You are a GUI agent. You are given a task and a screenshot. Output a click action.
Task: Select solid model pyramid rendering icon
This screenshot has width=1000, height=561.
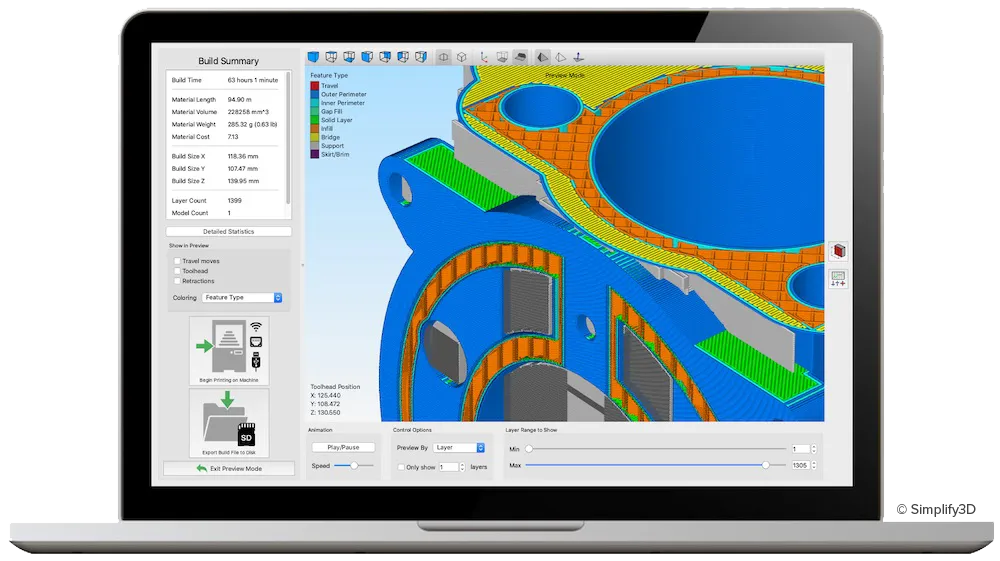(x=542, y=57)
